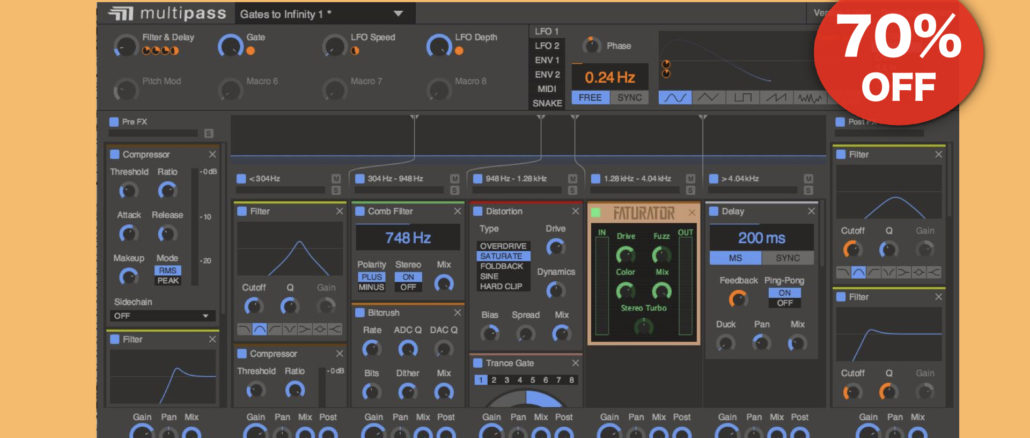Viewport: 1030px width, 438px height.
Task: Set LFO rate mode to SYNC
Action: (629, 97)
